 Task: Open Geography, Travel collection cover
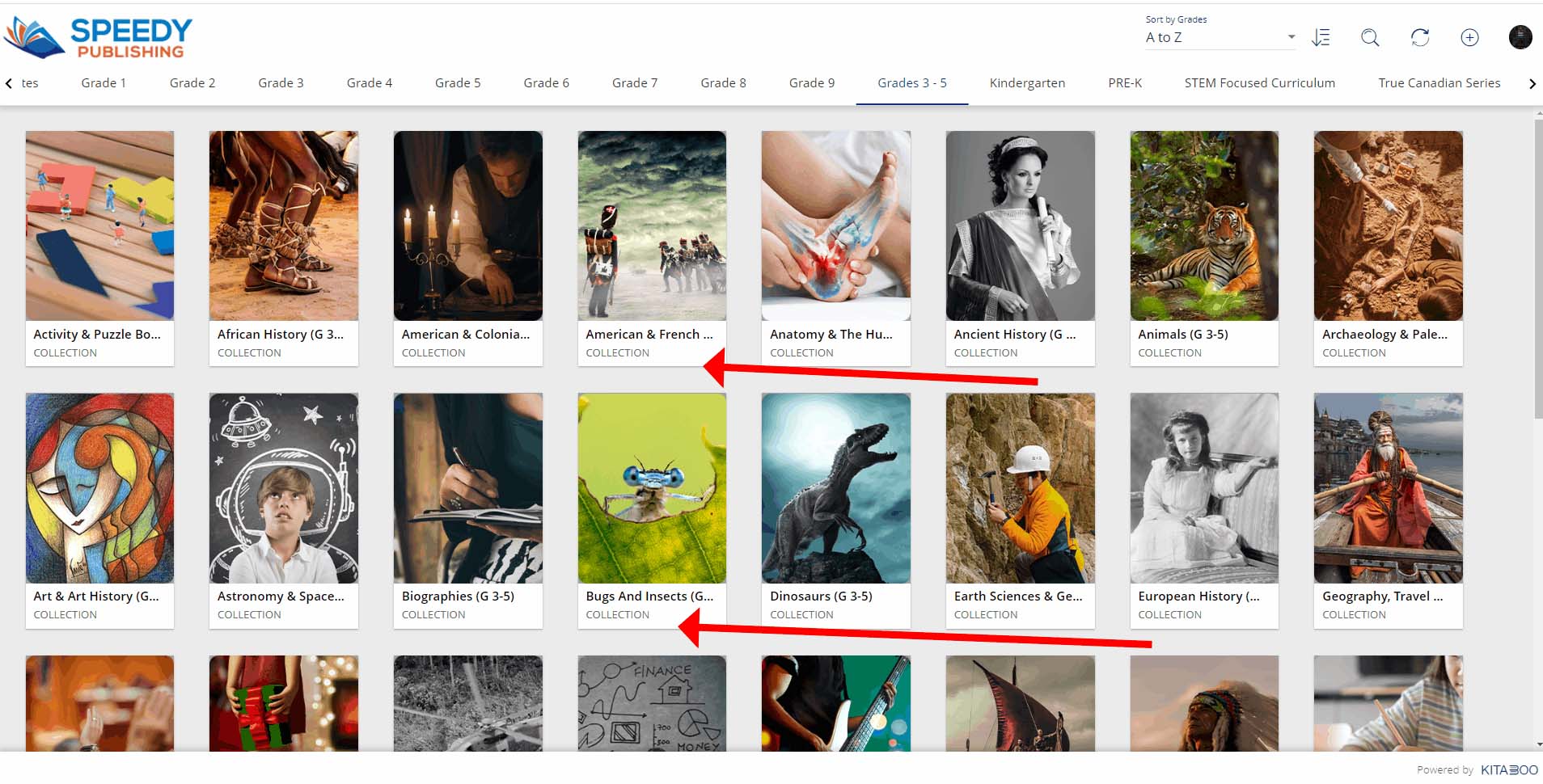pyautogui.click(x=1389, y=488)
